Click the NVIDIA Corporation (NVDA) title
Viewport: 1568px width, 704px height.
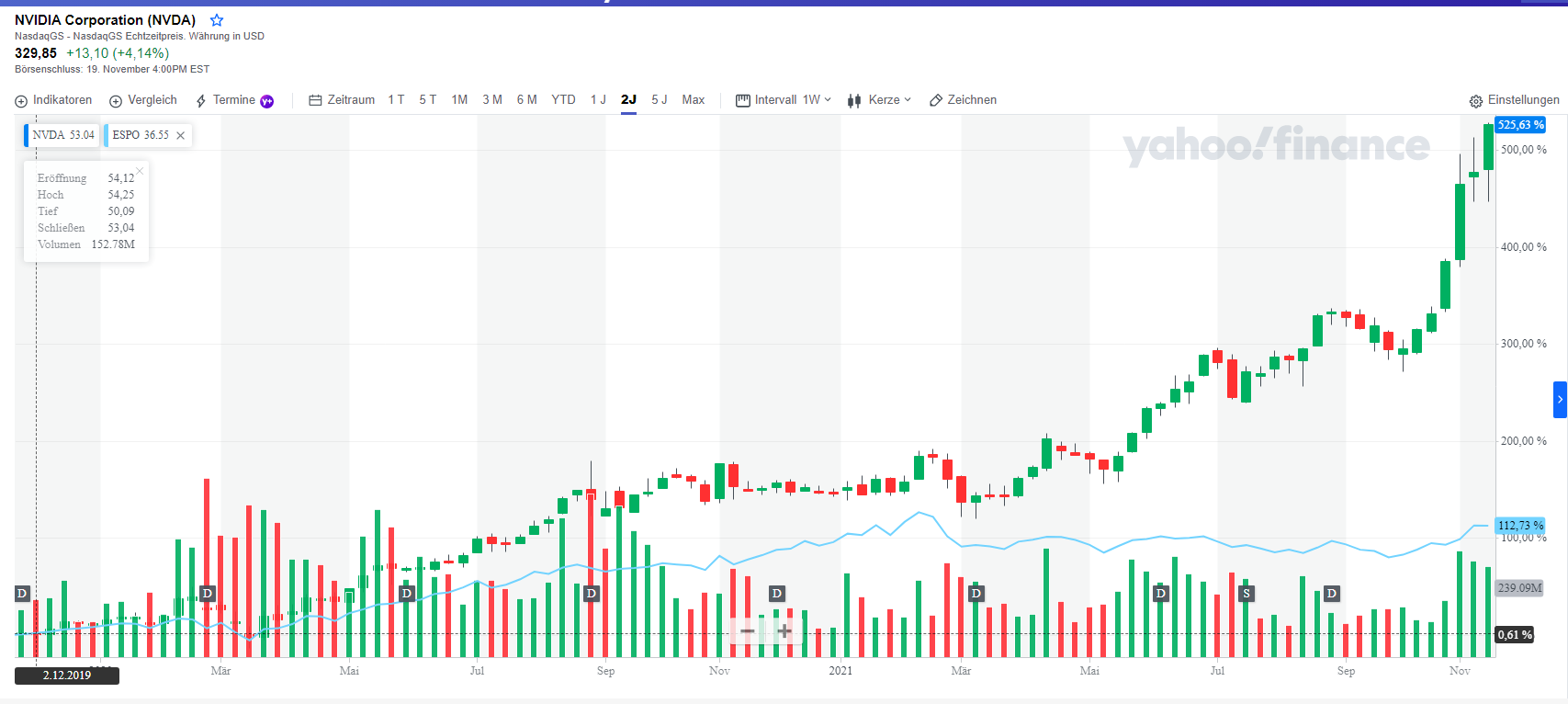click(x=106, y=20)
